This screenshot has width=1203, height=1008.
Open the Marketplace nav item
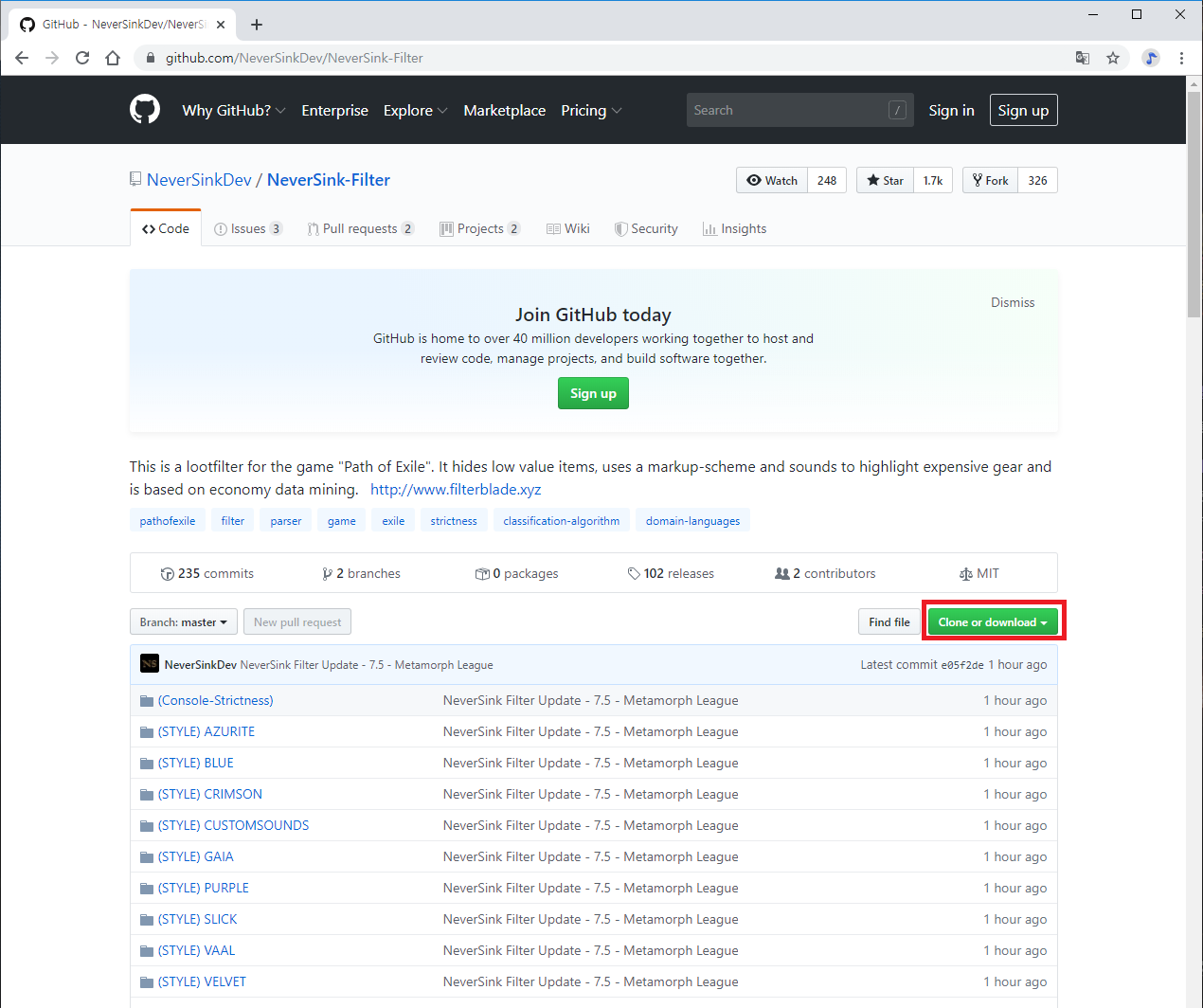click(x=505, y=110)
